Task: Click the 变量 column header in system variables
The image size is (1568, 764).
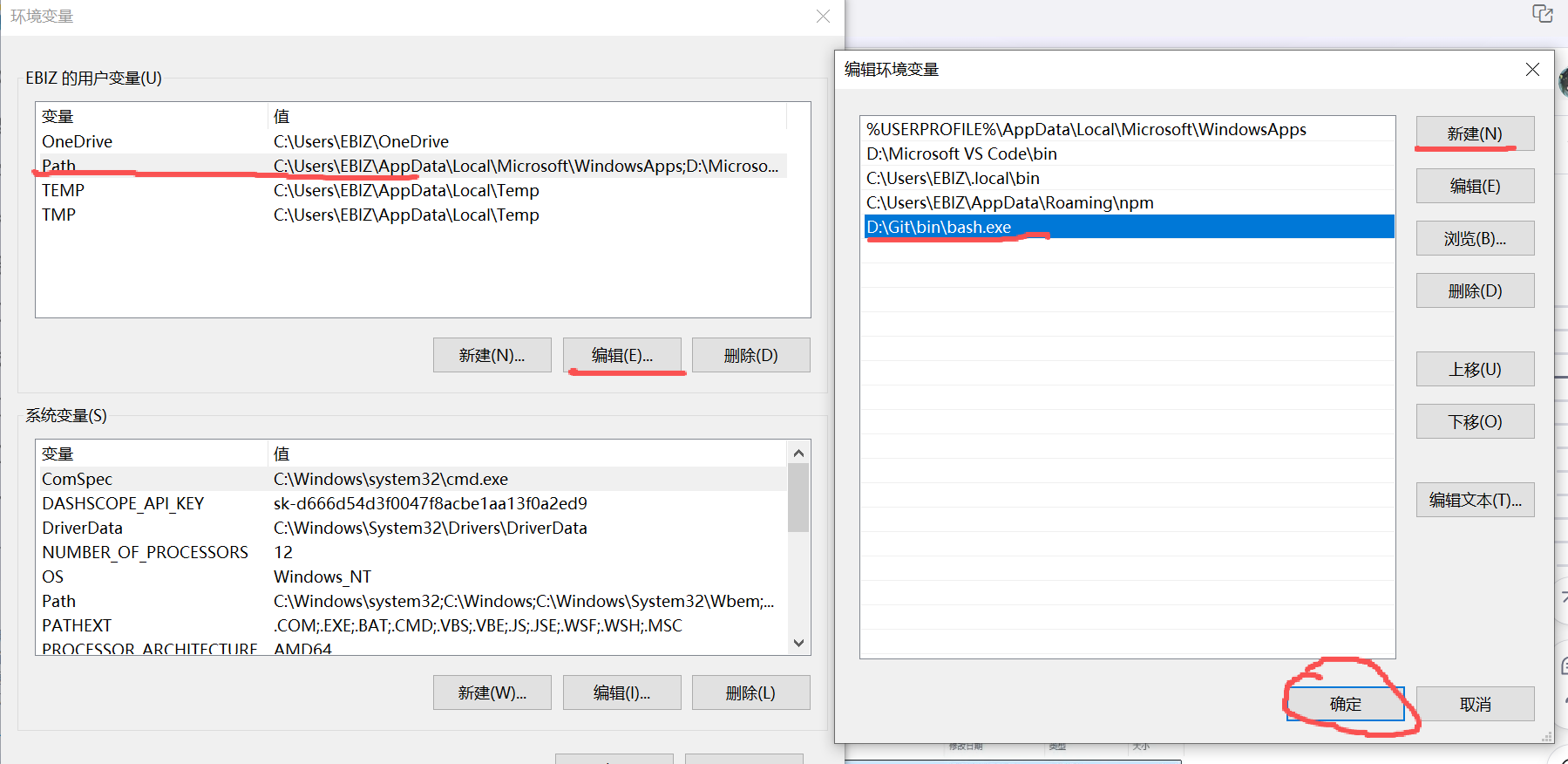Action: [x=152, y=454]
